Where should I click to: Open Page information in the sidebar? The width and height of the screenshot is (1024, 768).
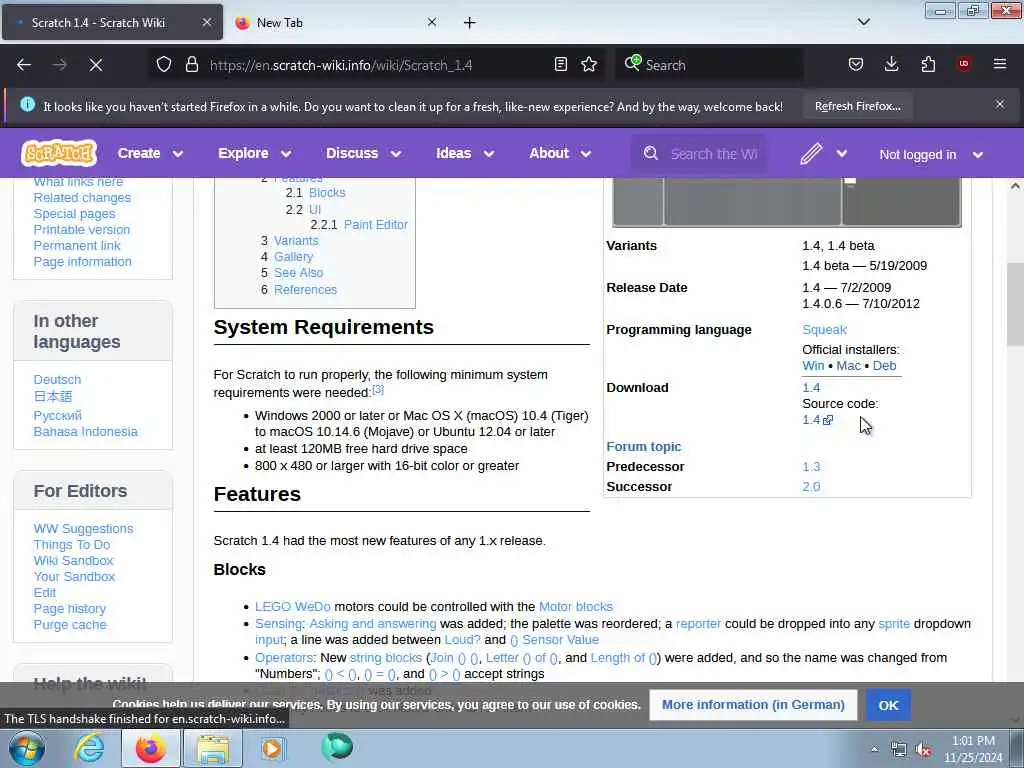(82, 261)
